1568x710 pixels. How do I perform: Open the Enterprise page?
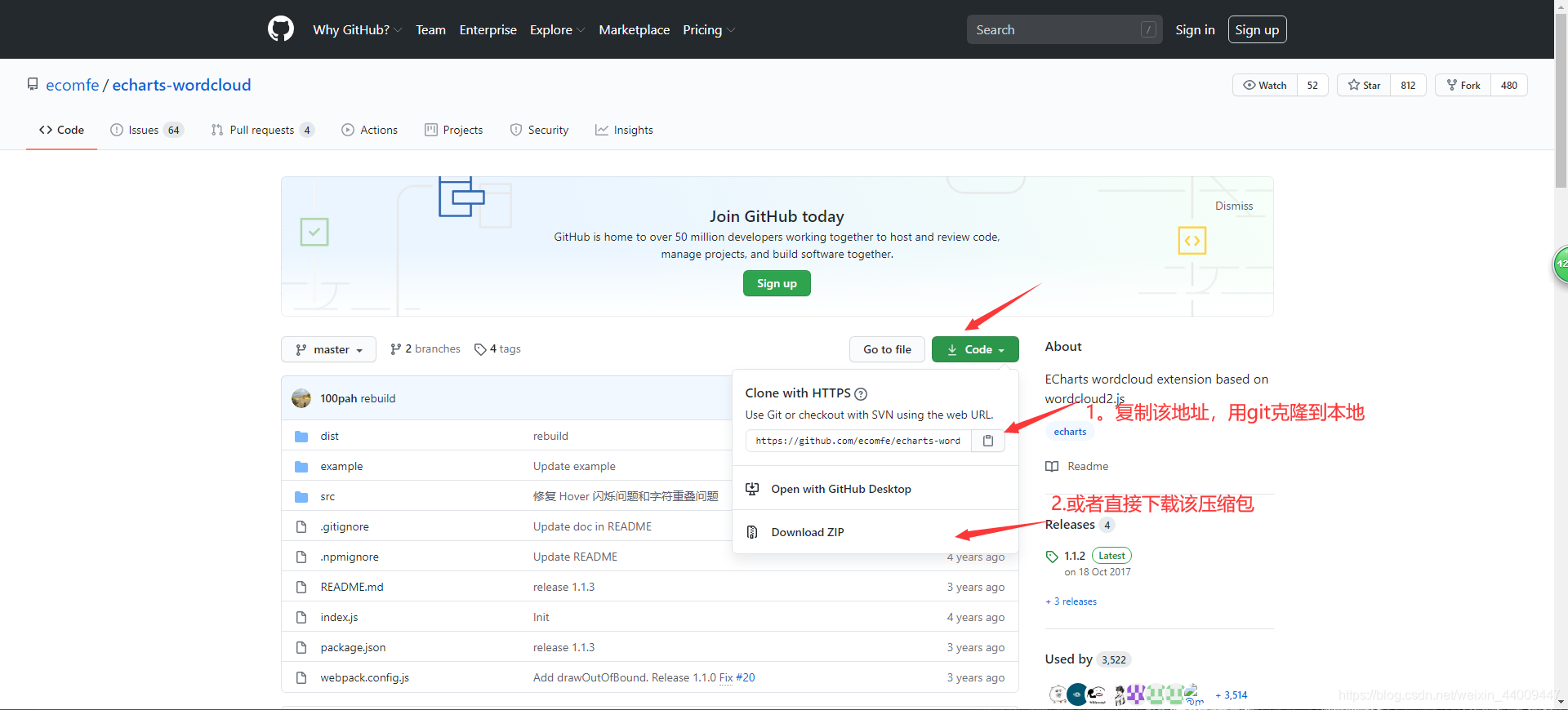[488, 29]
